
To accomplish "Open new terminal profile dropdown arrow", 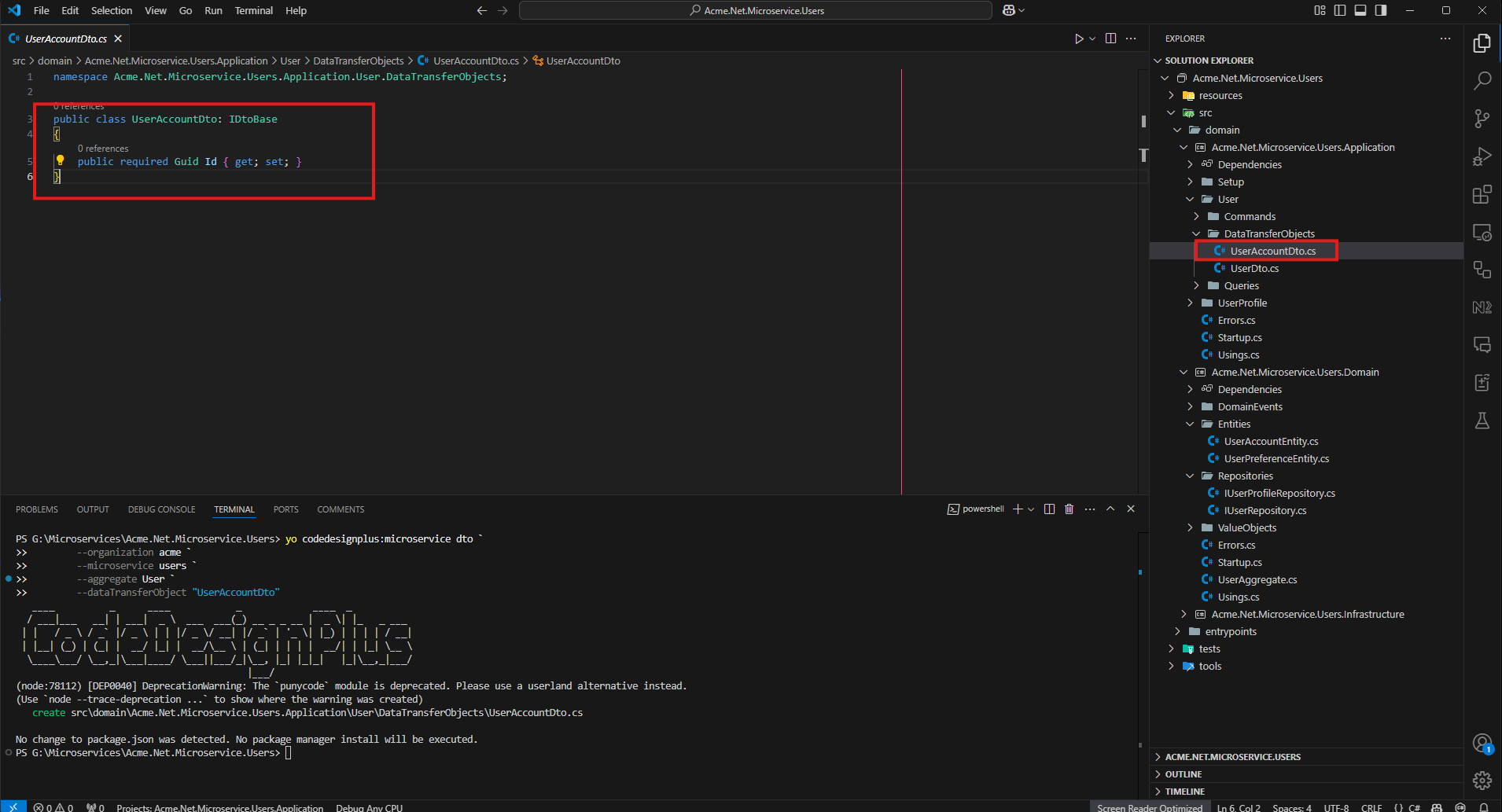I will [1031, 509].
